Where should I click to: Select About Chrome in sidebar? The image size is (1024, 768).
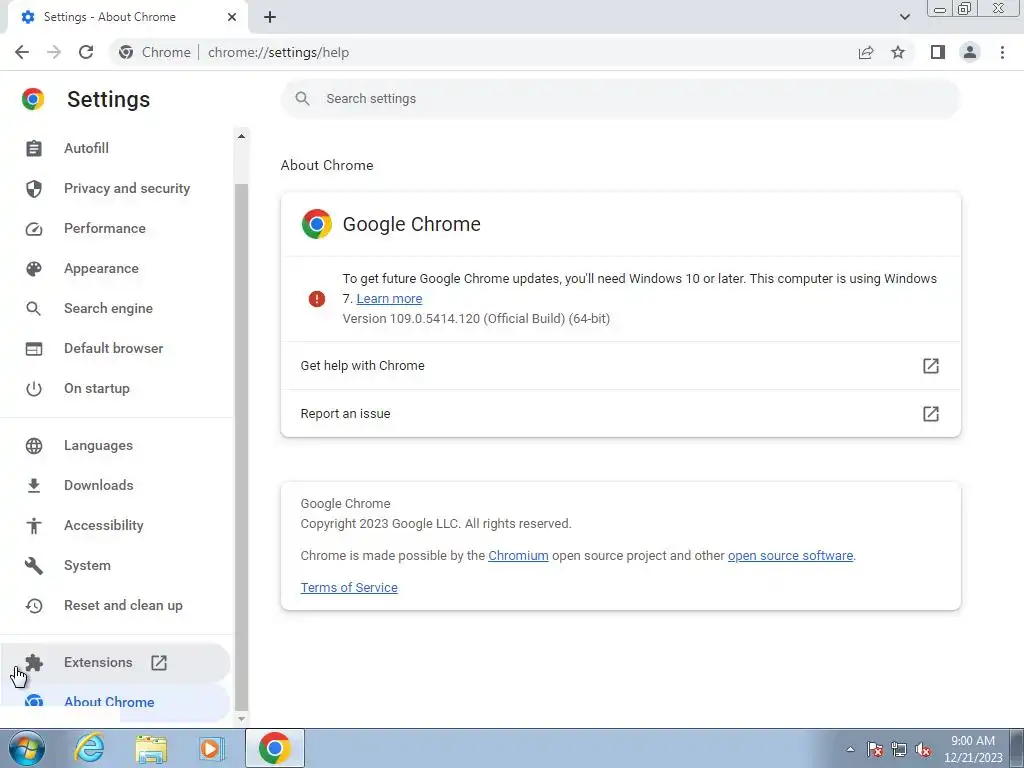pyautogui.click(x=115, y=702)
